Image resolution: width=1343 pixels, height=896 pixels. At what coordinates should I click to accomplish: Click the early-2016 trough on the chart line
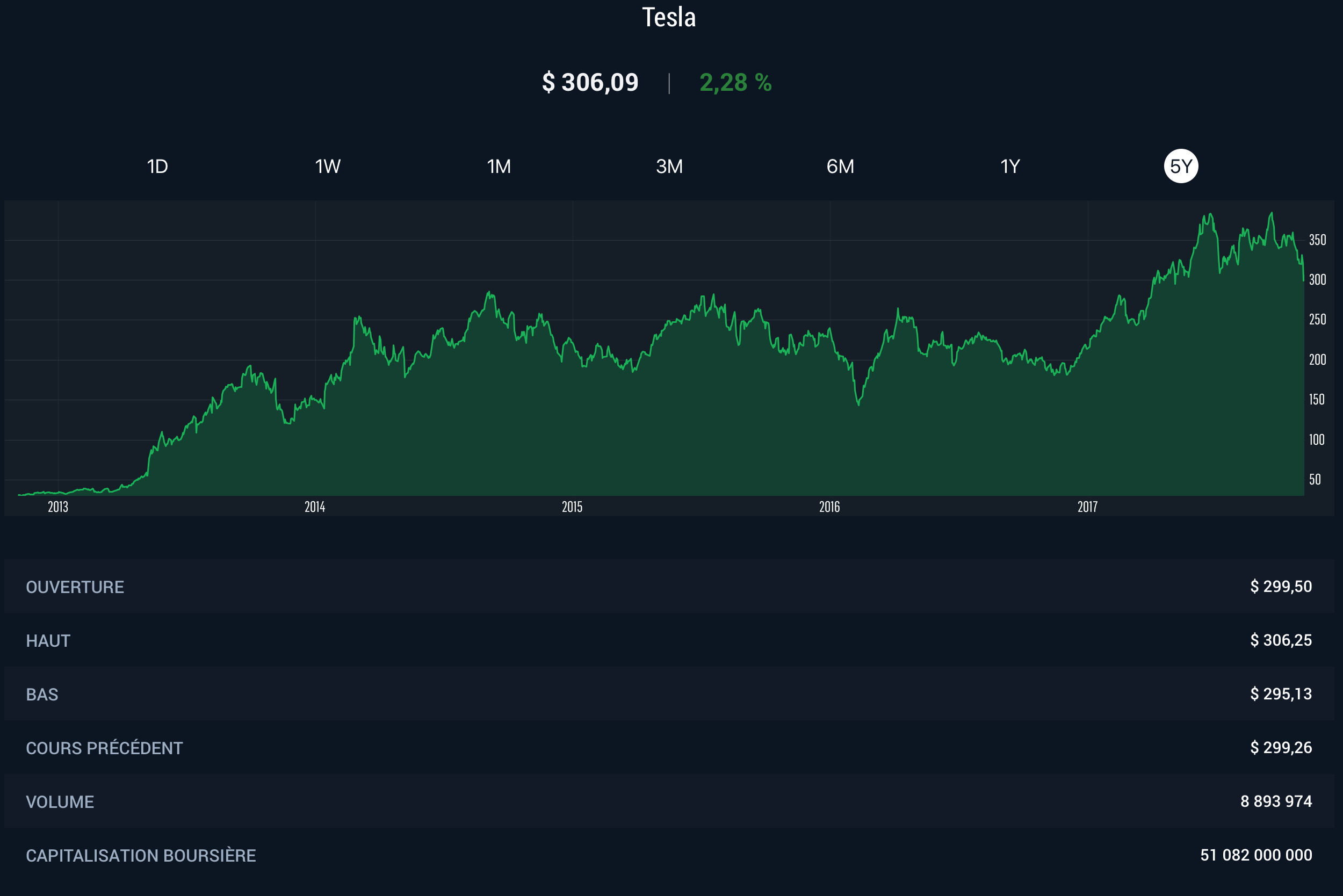click(x=858, y=404)
